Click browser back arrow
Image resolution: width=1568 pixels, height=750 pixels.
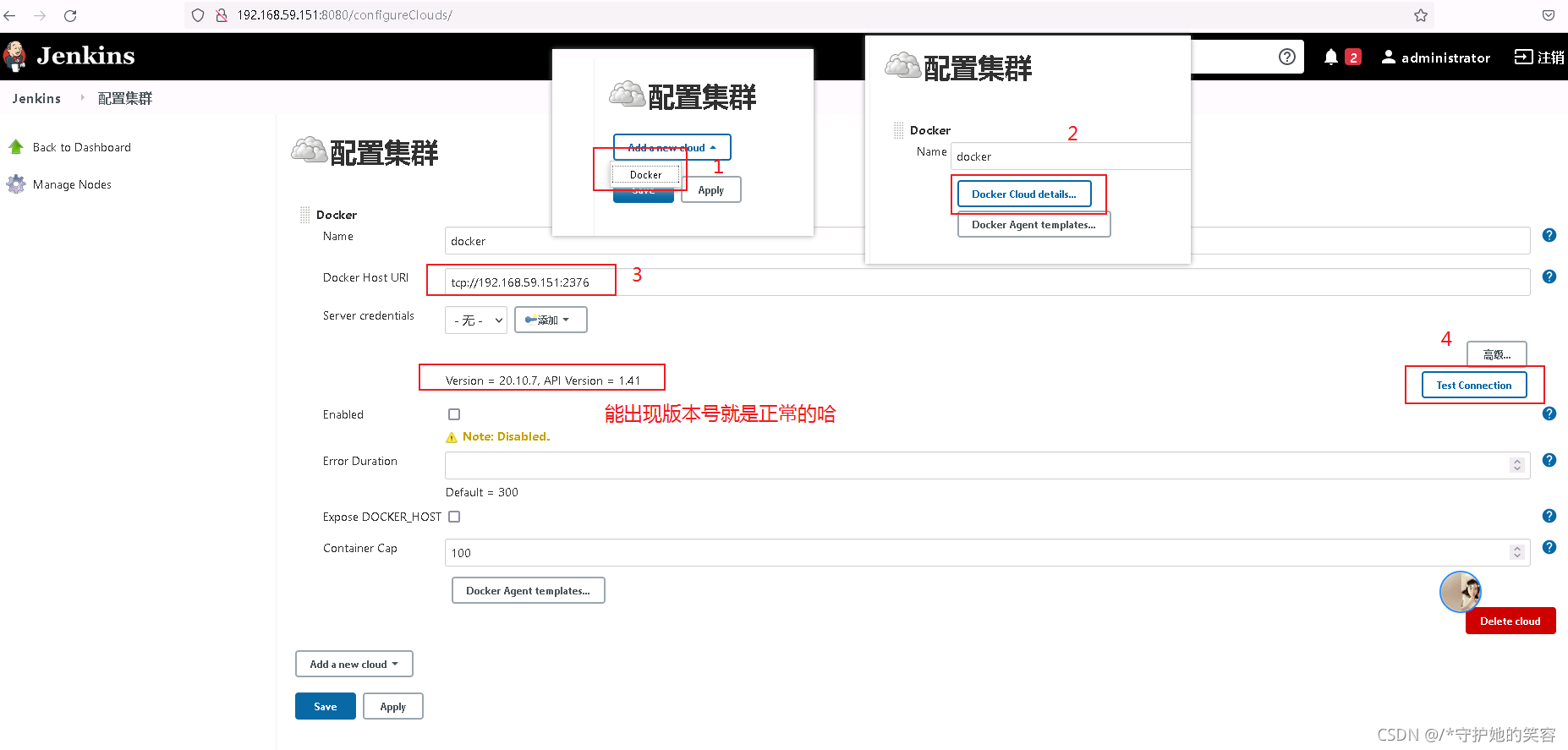coord(10,15)
